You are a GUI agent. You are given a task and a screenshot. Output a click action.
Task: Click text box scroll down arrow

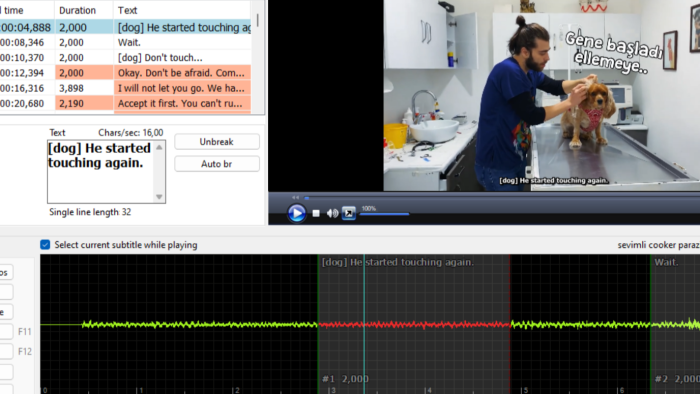click(159, 197)
